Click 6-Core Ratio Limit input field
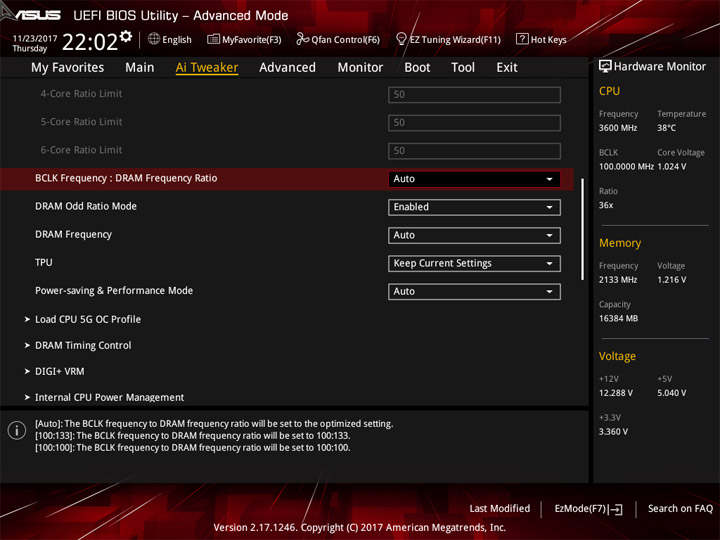 tap(474, 151)
